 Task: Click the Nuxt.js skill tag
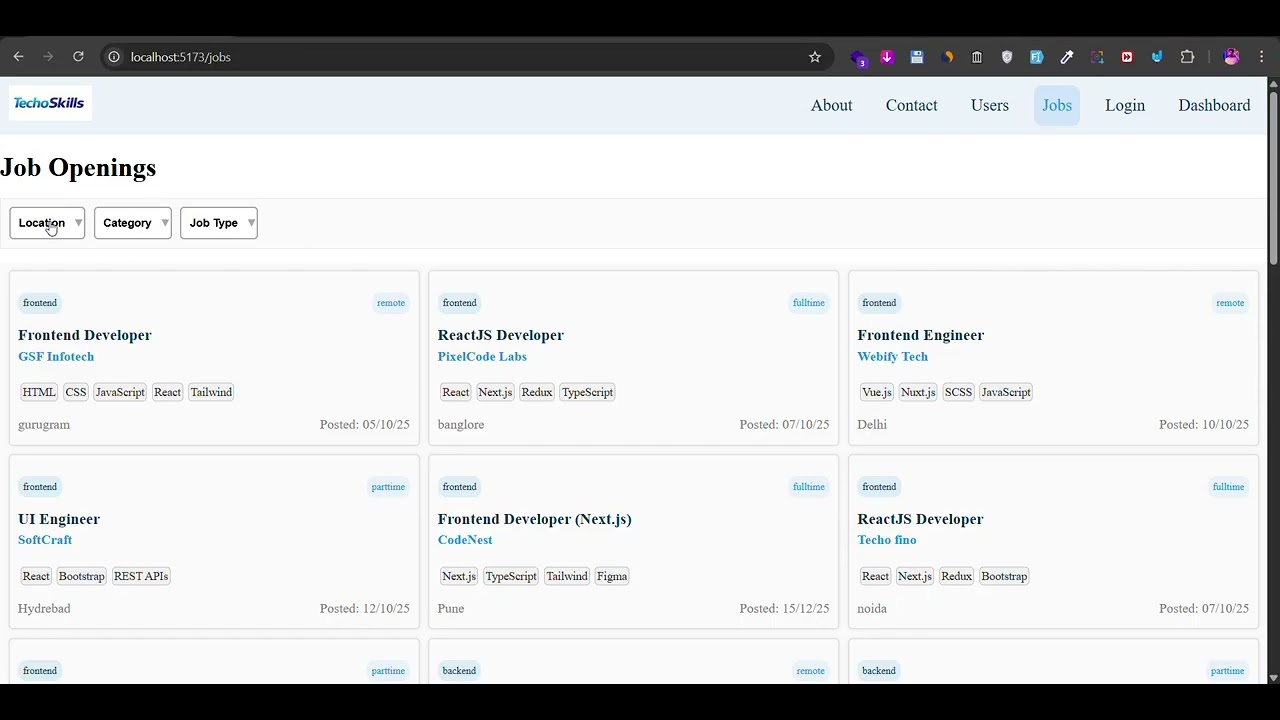pyautogui.click(x=917, y=392)
